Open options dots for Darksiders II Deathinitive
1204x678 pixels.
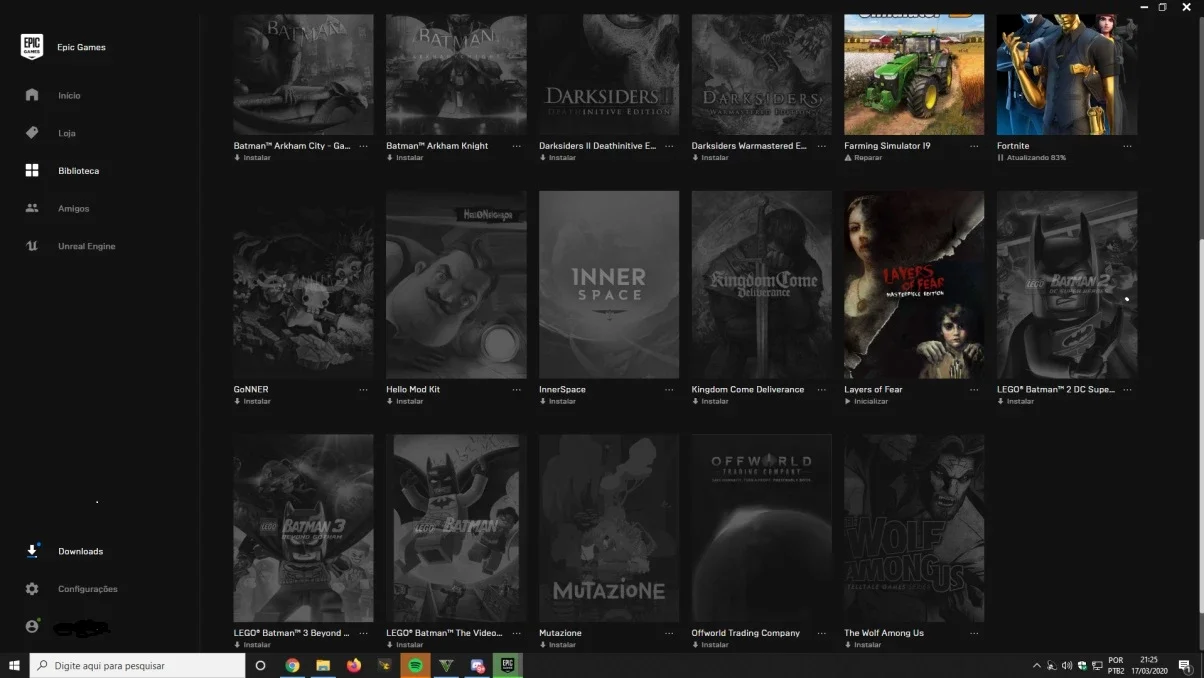[x=669, y=146]
